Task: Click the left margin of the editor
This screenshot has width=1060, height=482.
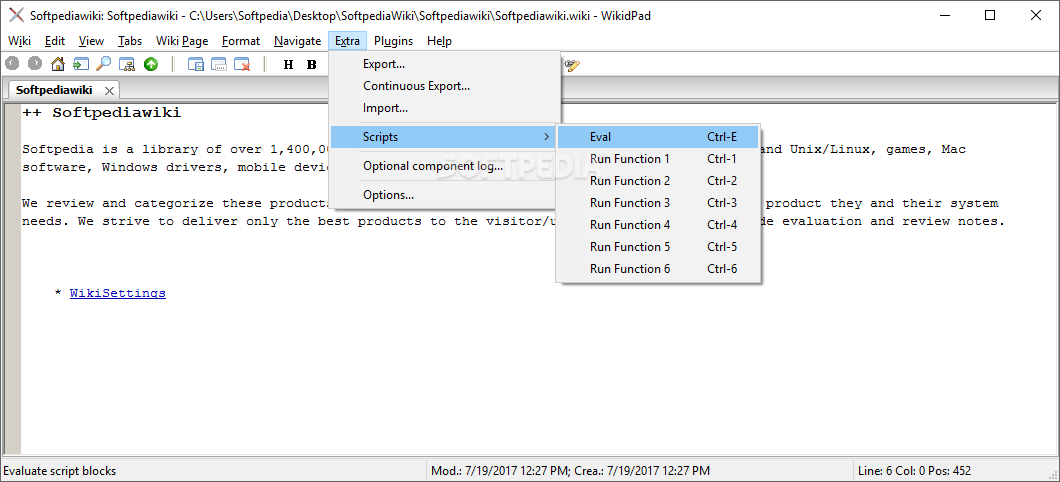Action: tap(12, 279)
